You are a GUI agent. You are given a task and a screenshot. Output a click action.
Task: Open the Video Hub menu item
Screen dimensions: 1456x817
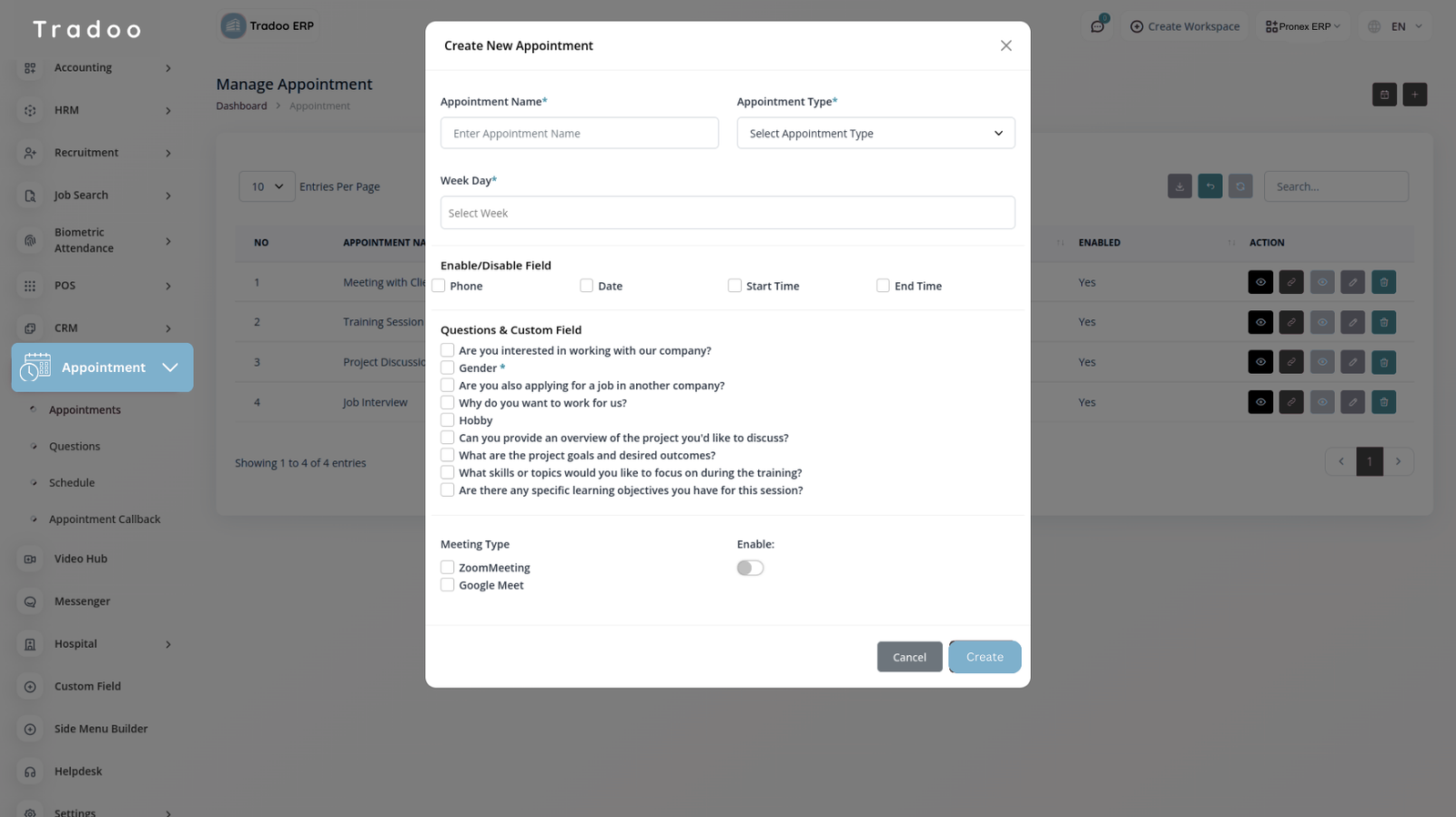81,559
